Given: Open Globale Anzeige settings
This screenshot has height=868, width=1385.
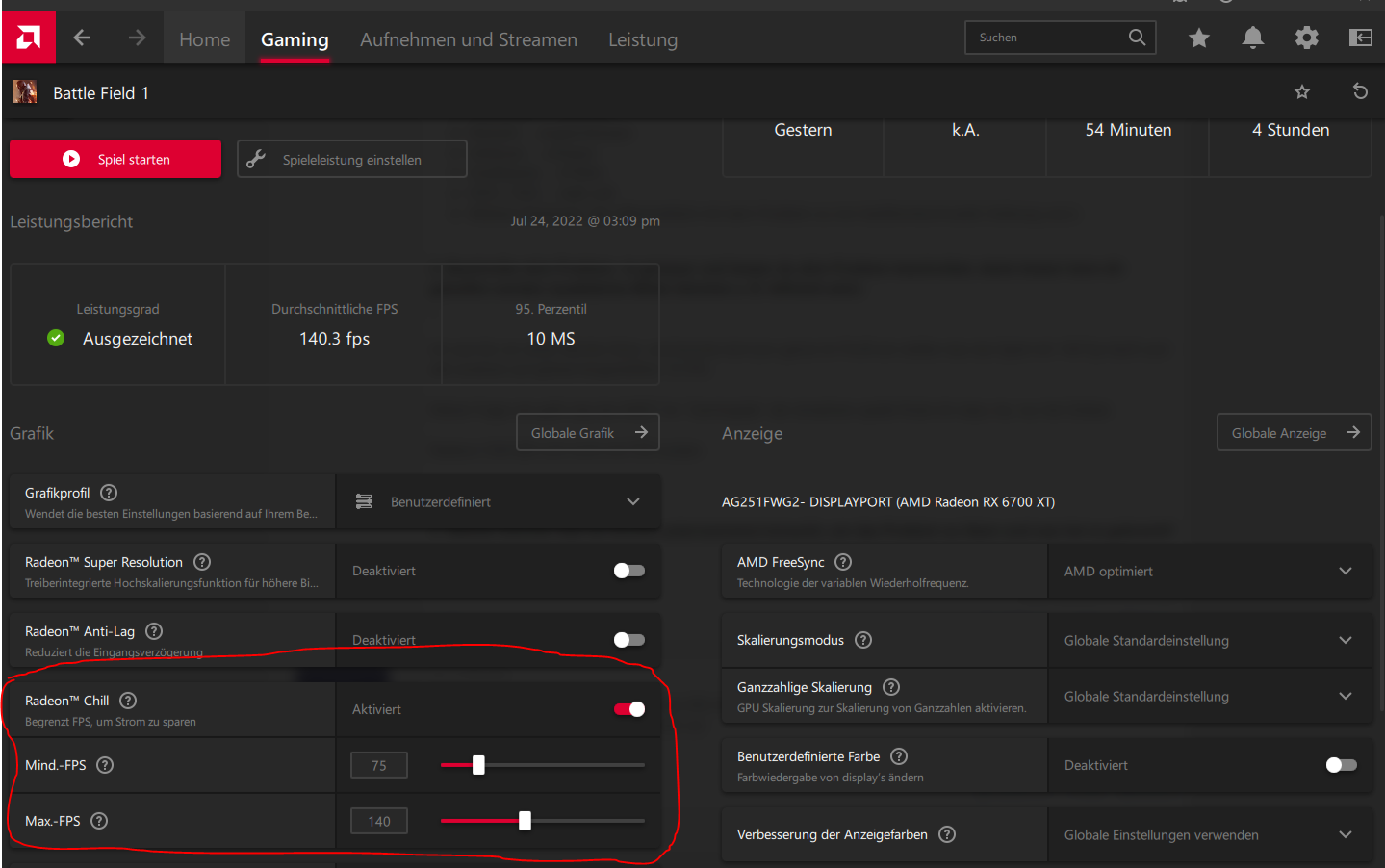Looking at the screenshot, I should [x=1295, y=432].
